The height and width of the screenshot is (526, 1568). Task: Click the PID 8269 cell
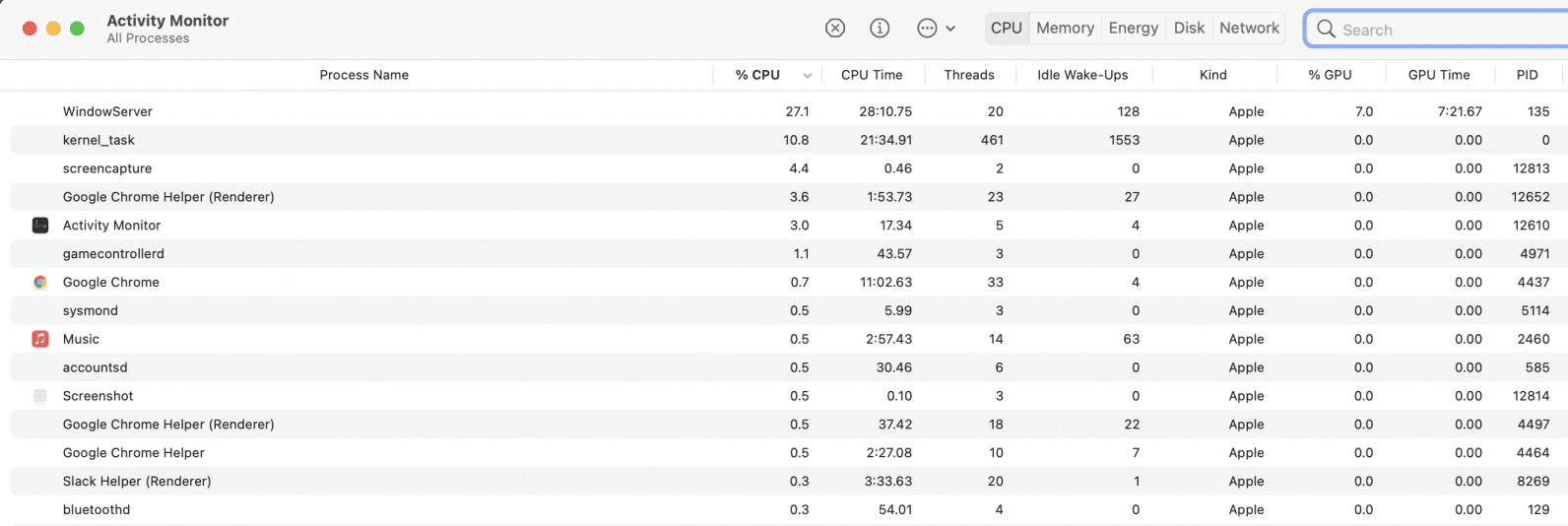point(1534,482)
